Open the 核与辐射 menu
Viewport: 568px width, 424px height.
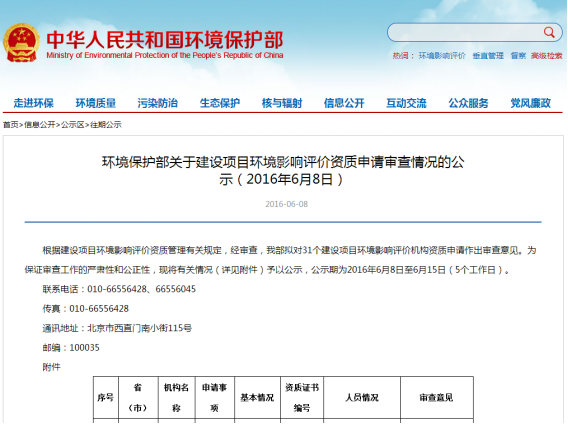282,103
